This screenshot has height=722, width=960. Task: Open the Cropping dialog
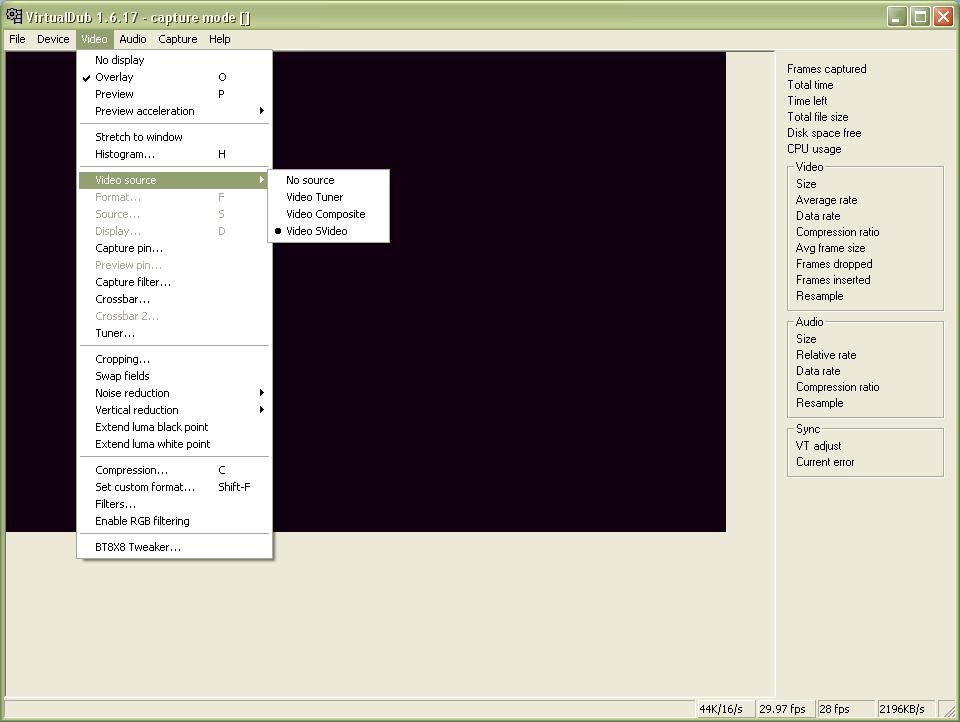point(174,359)
